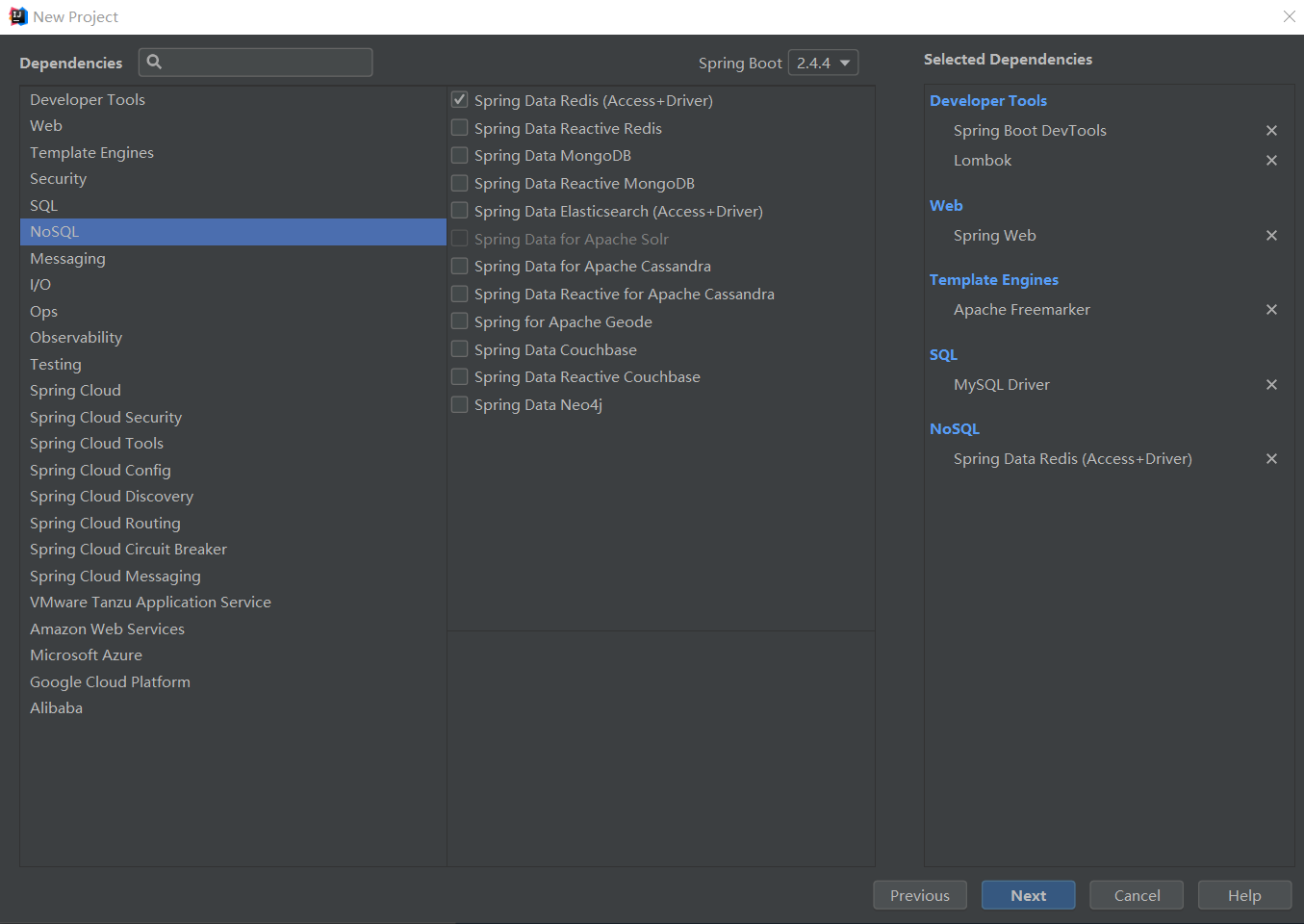Click NoSQL heading in Selected Dependencies
The image size is (1304, 924).
pyautogui.click(x=955, y=429)
